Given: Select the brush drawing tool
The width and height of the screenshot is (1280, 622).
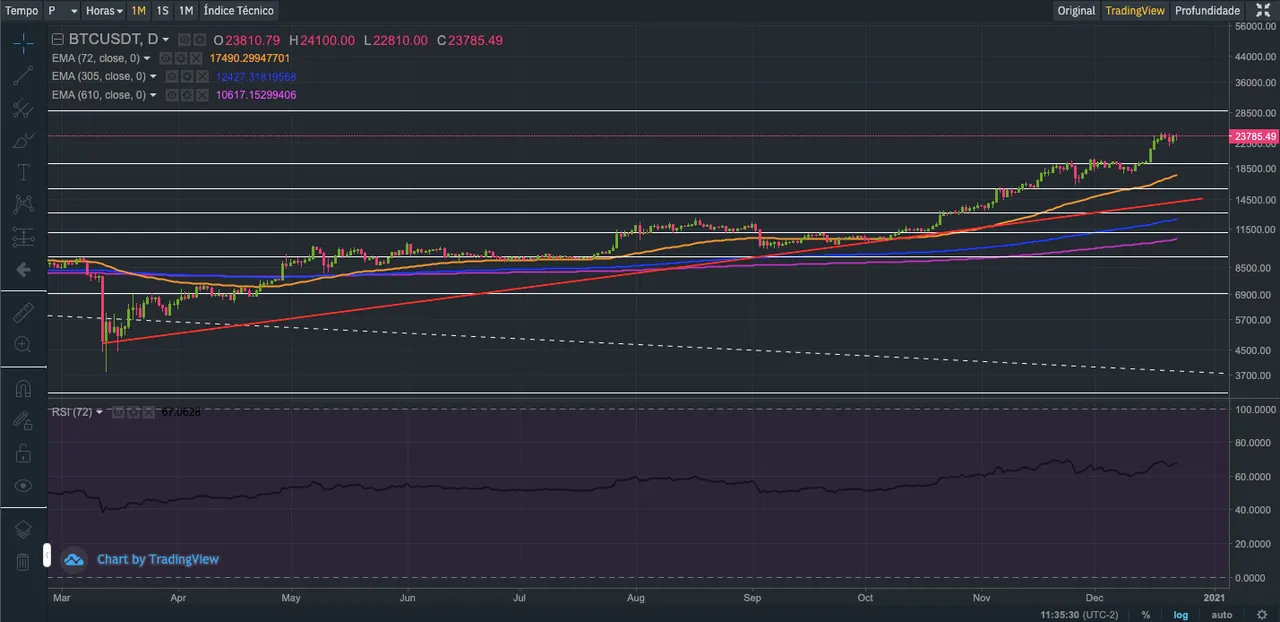Looking at the screenshot, I should pos(23,140).
